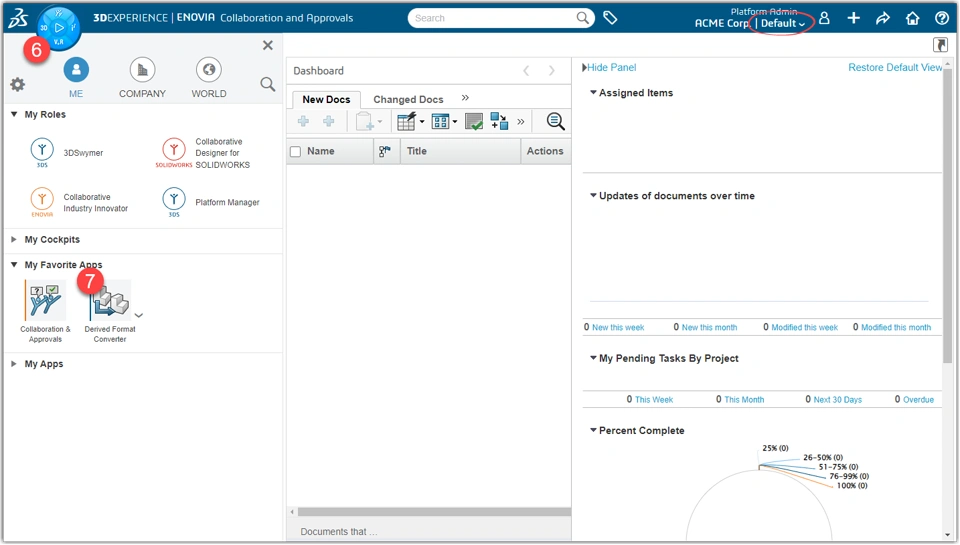Click the 3DS logo icon
The width and height of the screenshot is (960, 545).
(x=18, y=18)
